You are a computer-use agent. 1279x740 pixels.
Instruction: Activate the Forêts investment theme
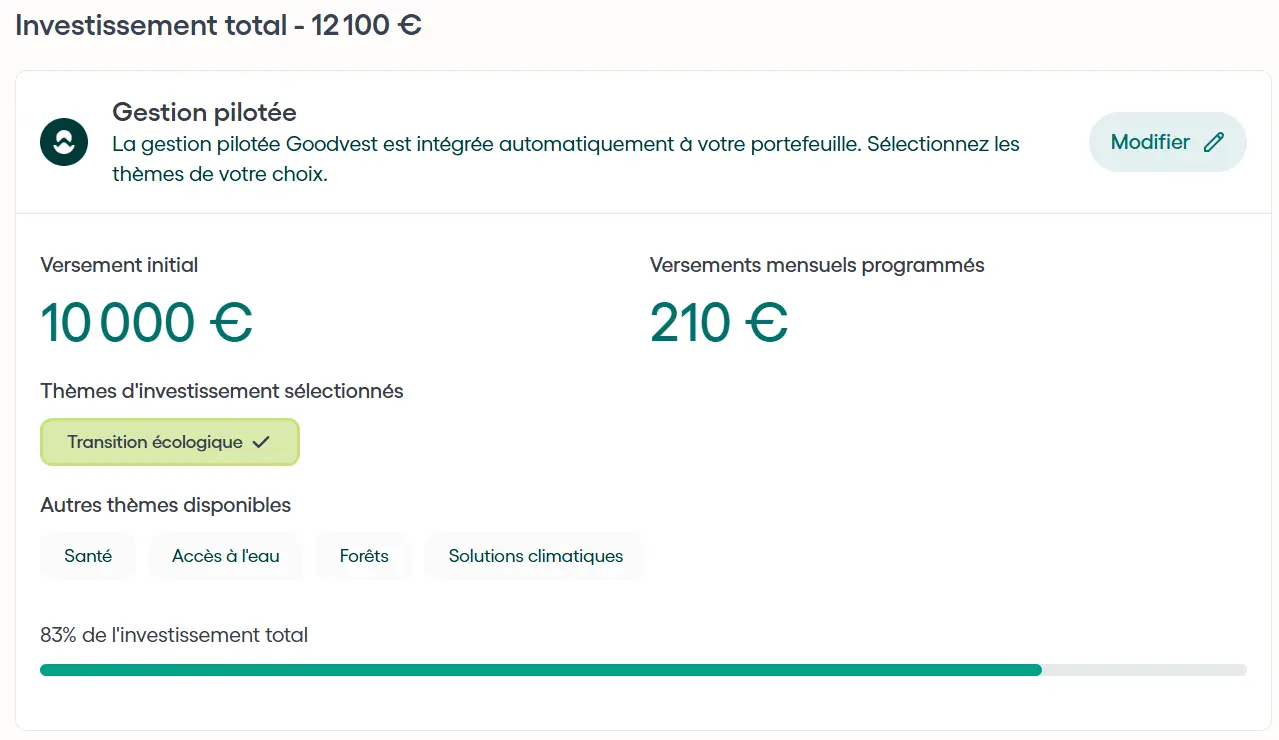coord(363,556)
